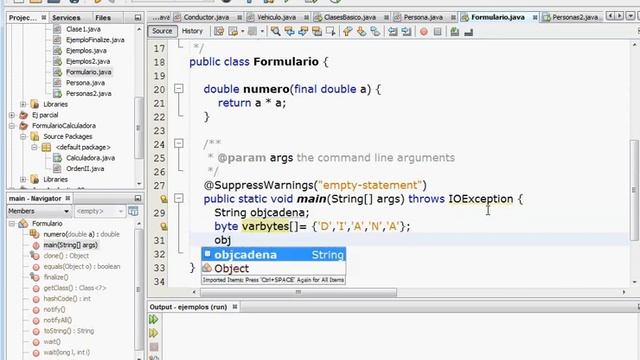Collapse the main method code fold
640x360 pixels.
(x=179, y=198)
